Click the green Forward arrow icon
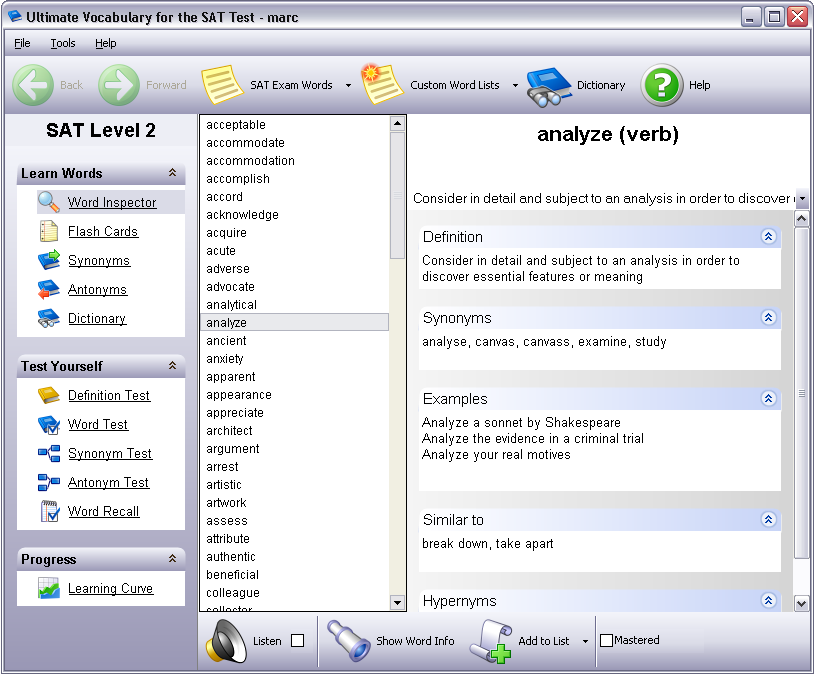815x674 pixels. point(119,85)
